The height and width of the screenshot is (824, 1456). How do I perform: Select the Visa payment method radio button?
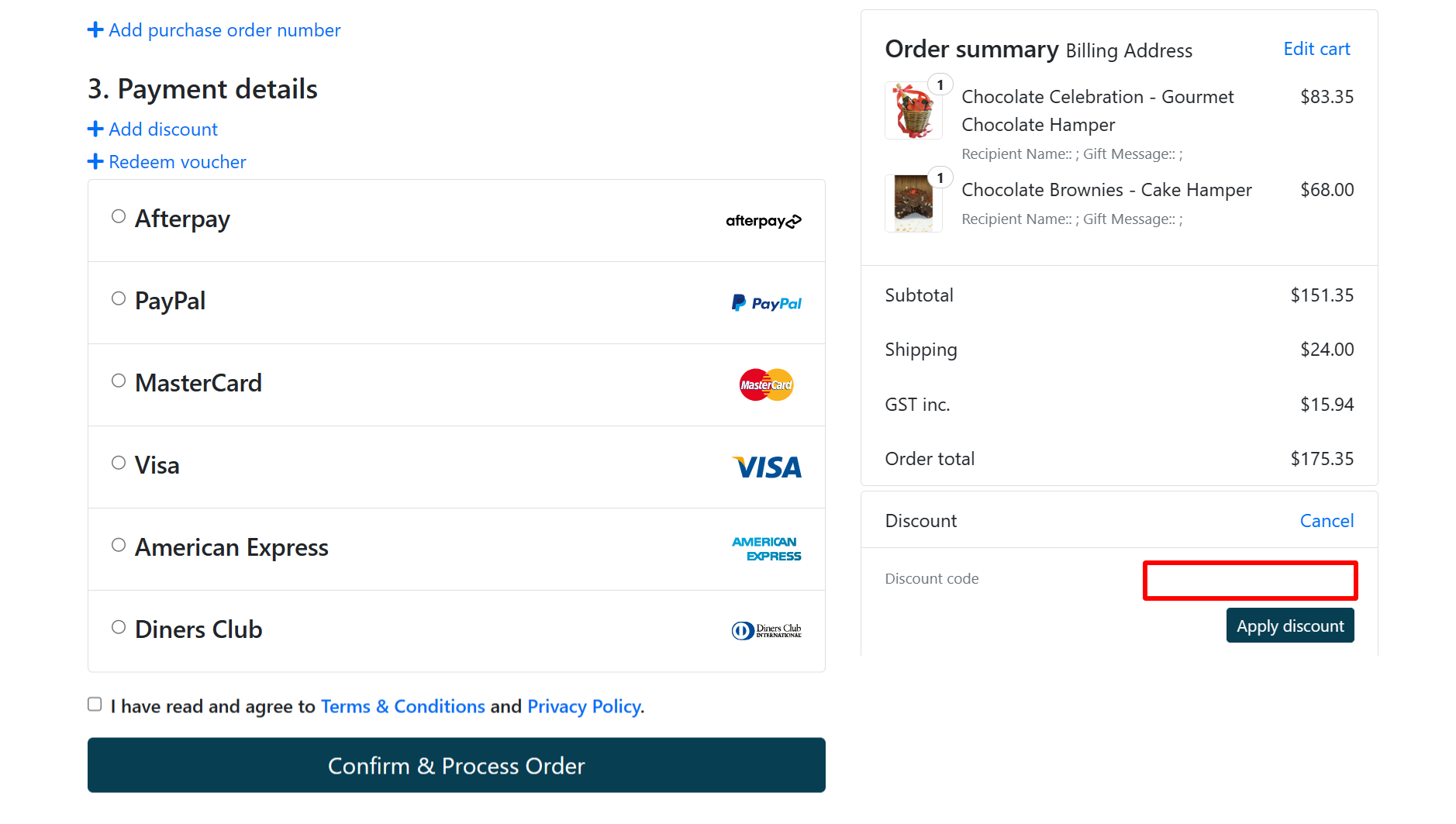(118, 462)
